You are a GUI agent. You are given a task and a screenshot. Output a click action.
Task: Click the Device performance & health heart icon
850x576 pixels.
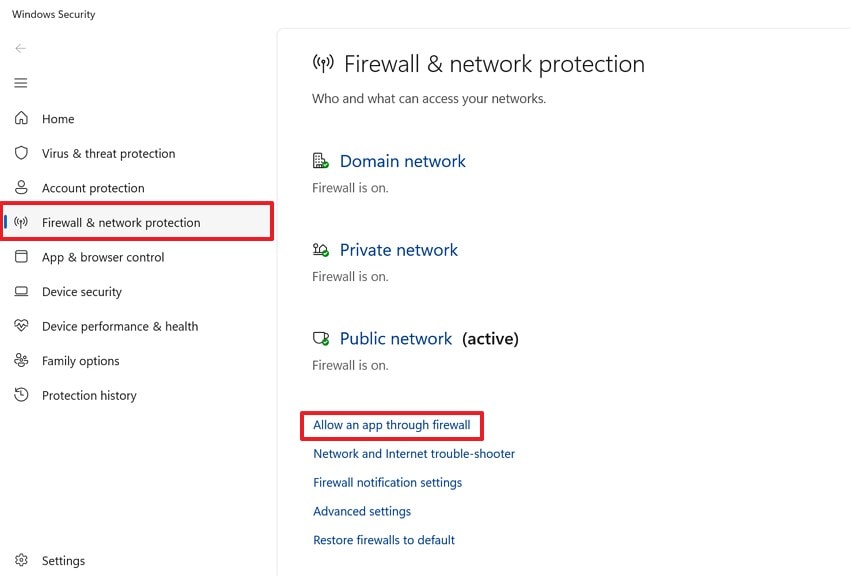[x=21, y=326]
